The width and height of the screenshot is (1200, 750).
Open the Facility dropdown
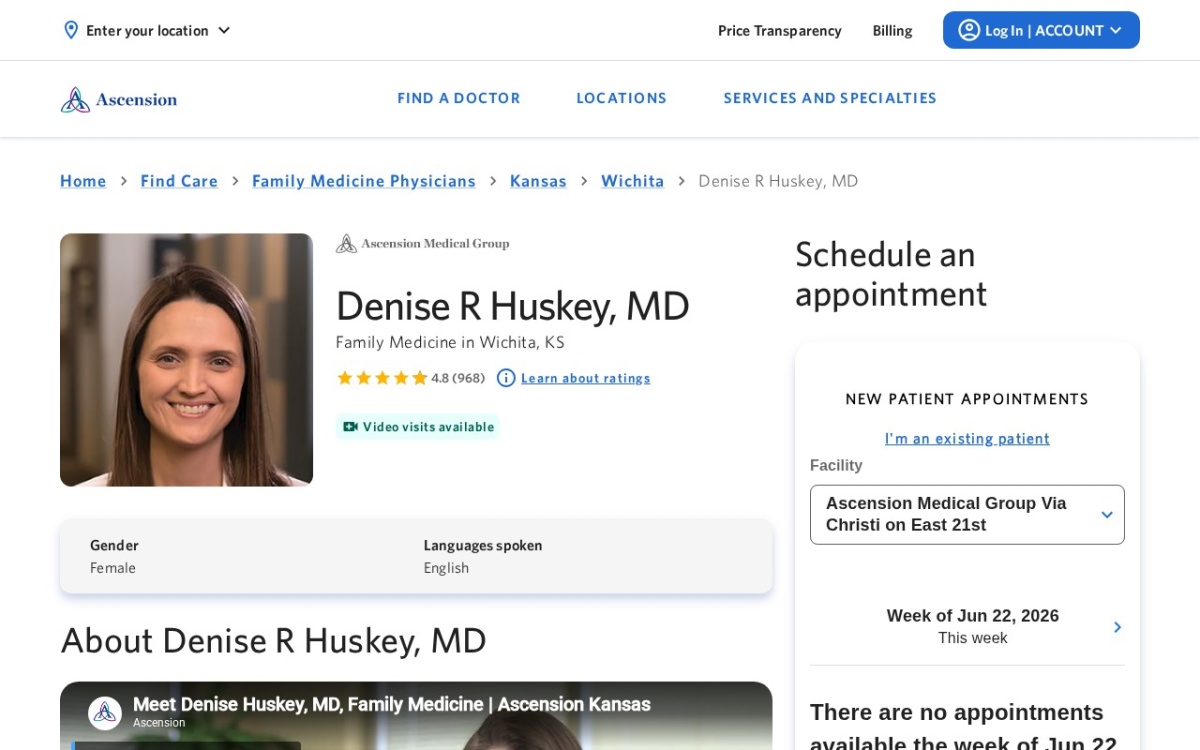967,515
